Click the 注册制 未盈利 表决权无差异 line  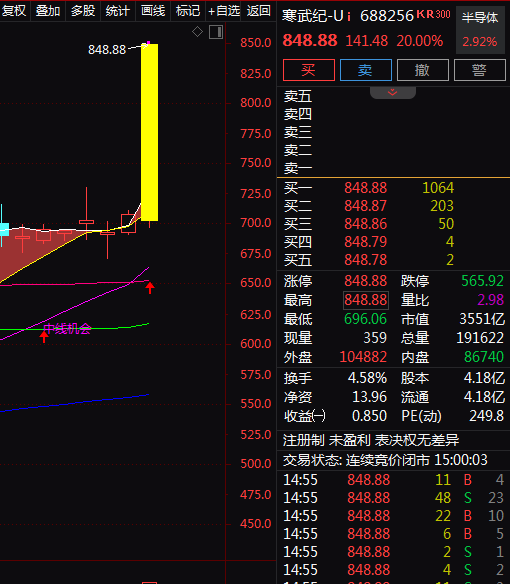coord(371,441)
